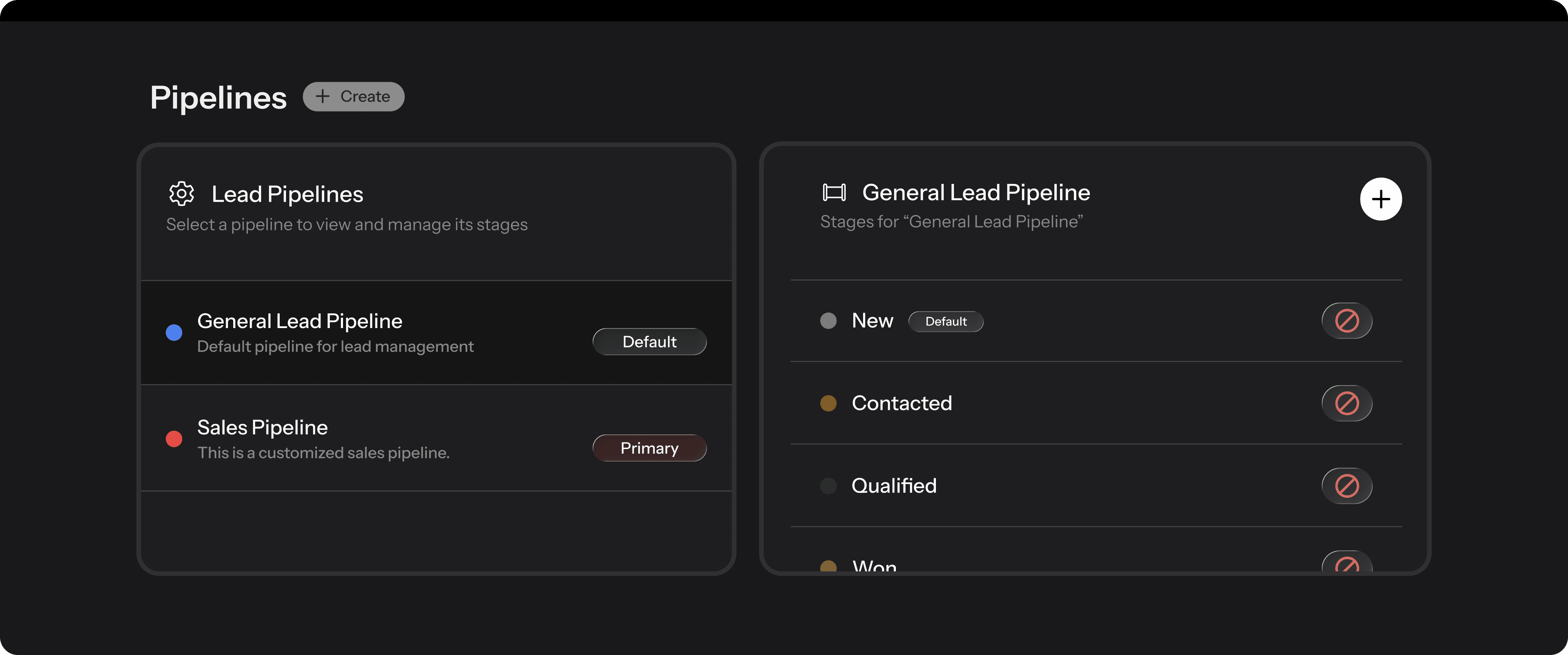Image resolution: width=1568 pixels, height=655 pixels.
Task: Click the red dot next to Sales Pipeline
Action: (x=174, y=438)
